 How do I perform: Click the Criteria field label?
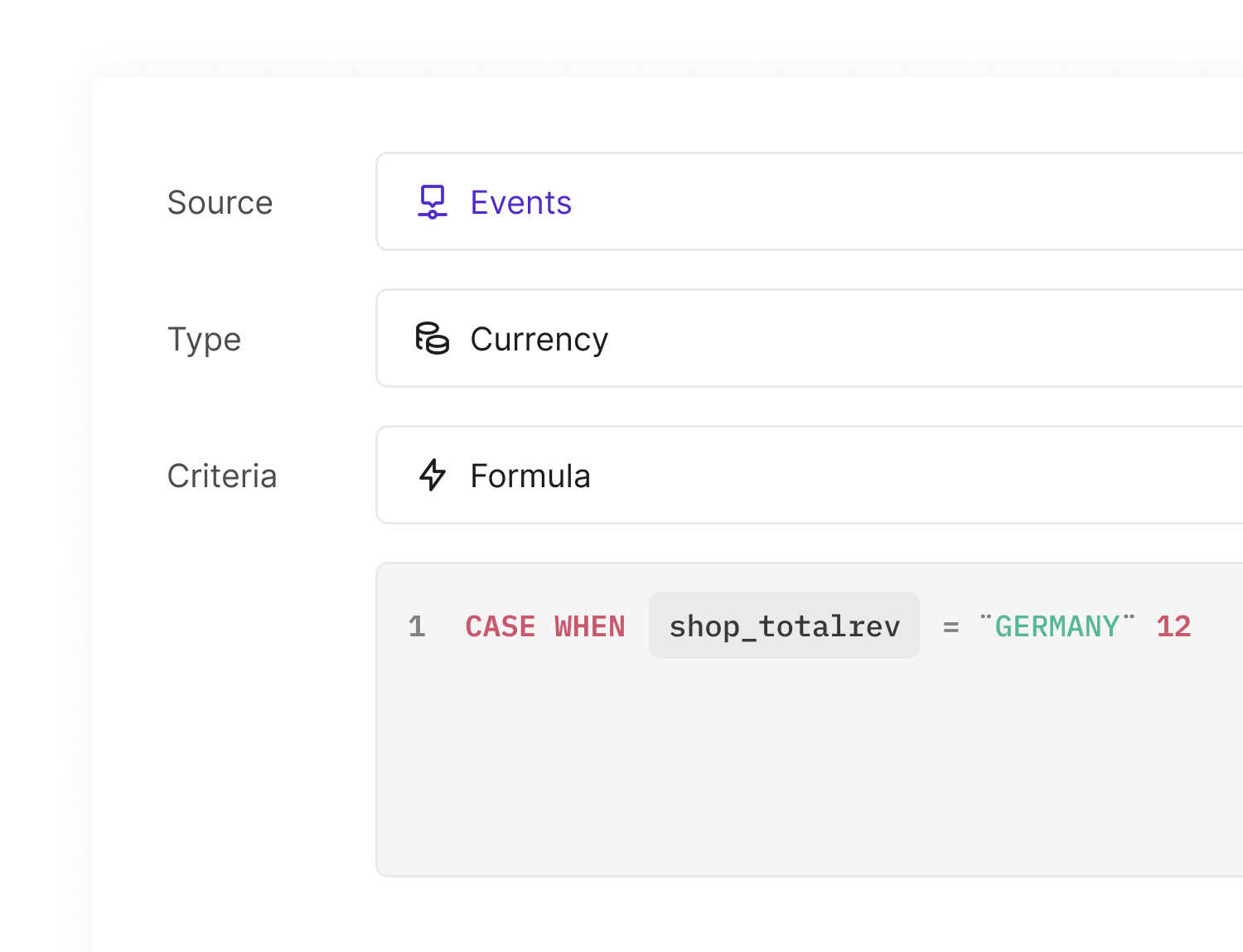coord(222,476)
